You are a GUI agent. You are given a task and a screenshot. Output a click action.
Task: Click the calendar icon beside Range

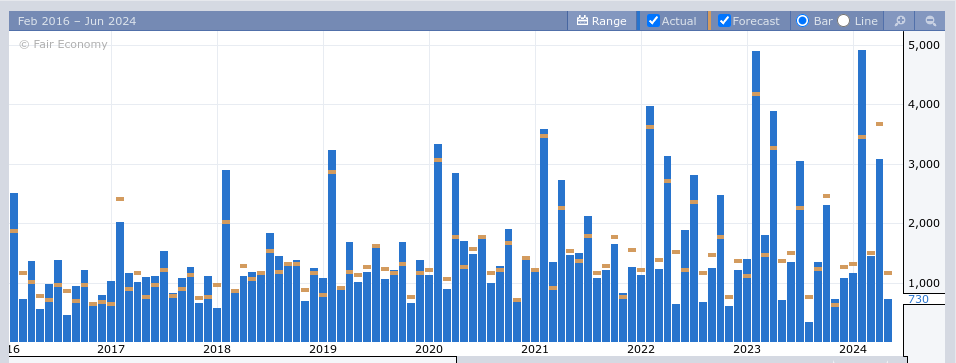coord(582,21)
